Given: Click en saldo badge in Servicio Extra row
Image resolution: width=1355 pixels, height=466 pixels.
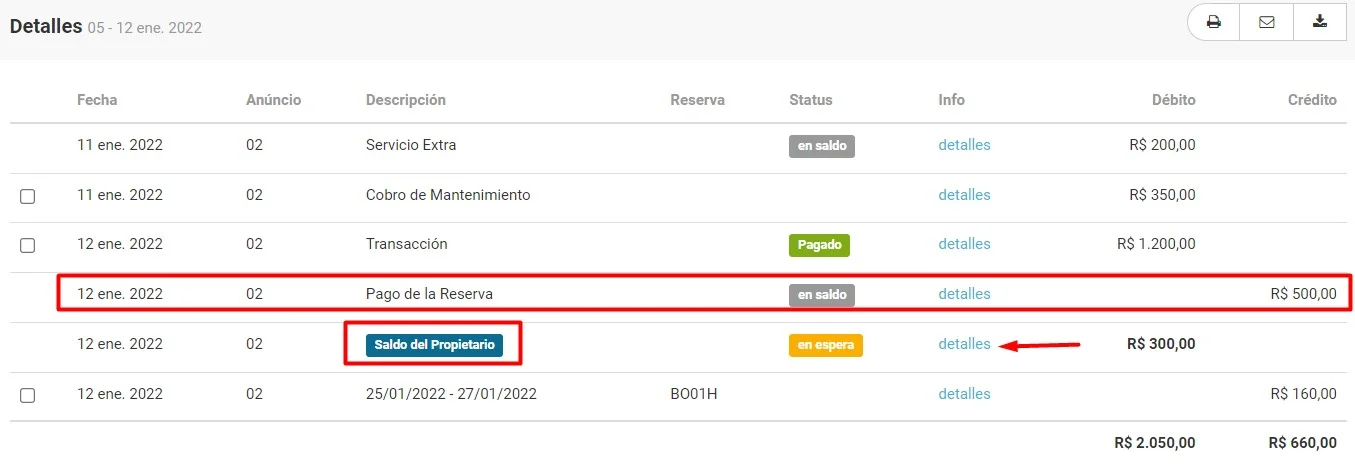Looking at the screenshot, I should click(x=822, y=146).
